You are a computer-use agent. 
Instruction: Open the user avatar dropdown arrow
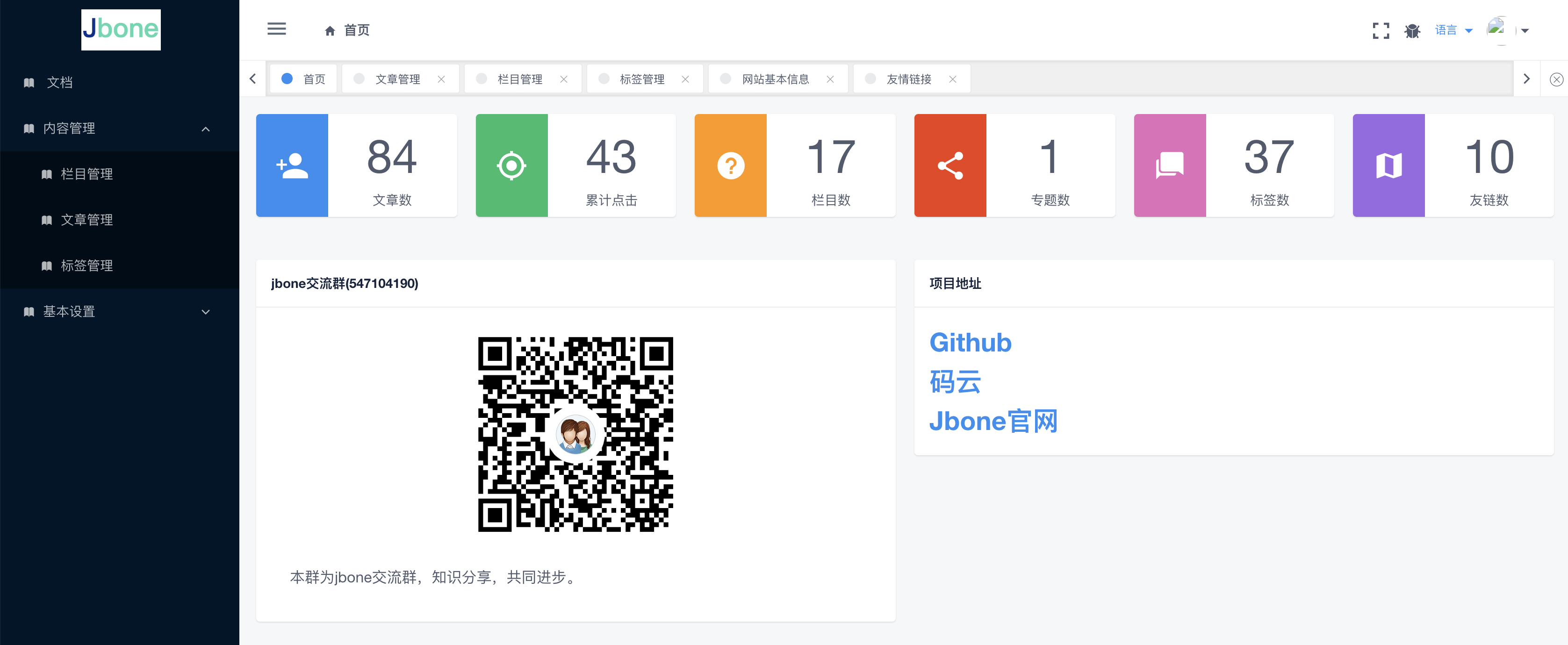pos(1525,31)
